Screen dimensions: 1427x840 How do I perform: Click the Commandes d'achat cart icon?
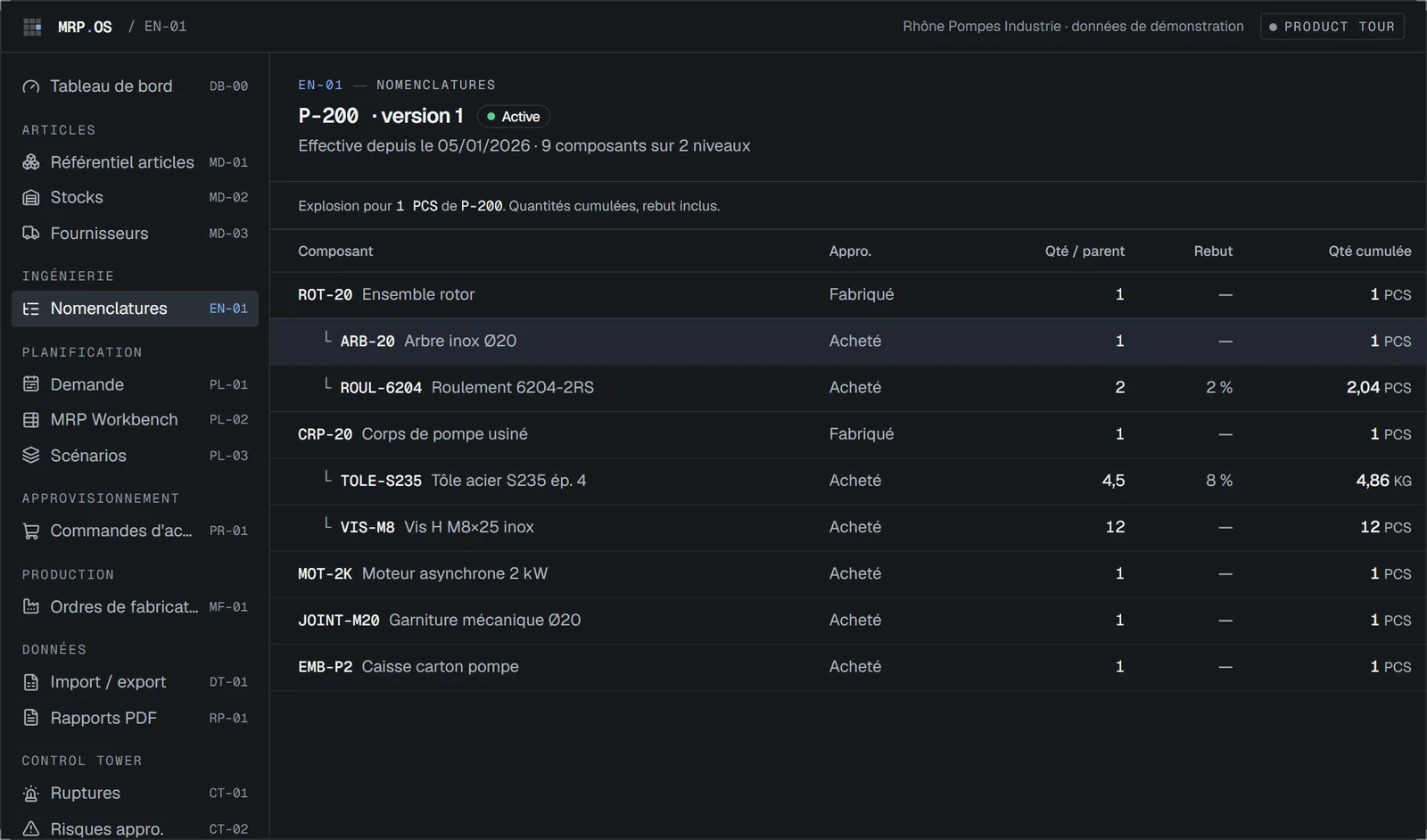(31, 531)
